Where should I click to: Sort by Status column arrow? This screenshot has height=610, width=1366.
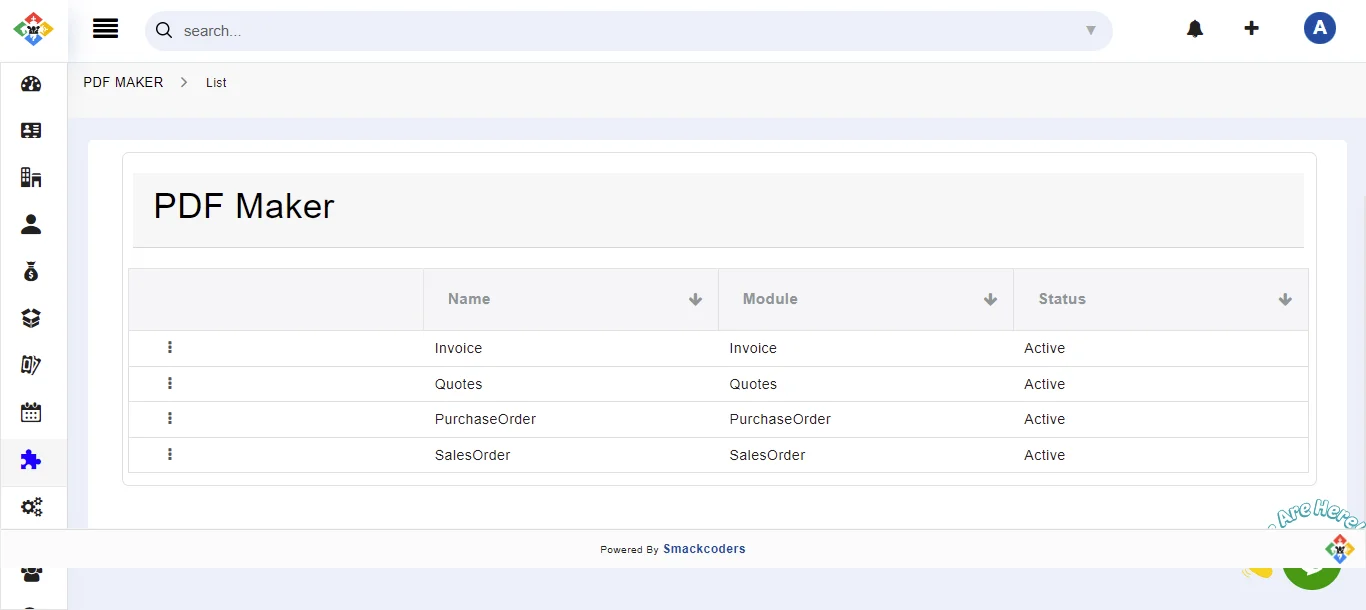[x=1285, y=300]
